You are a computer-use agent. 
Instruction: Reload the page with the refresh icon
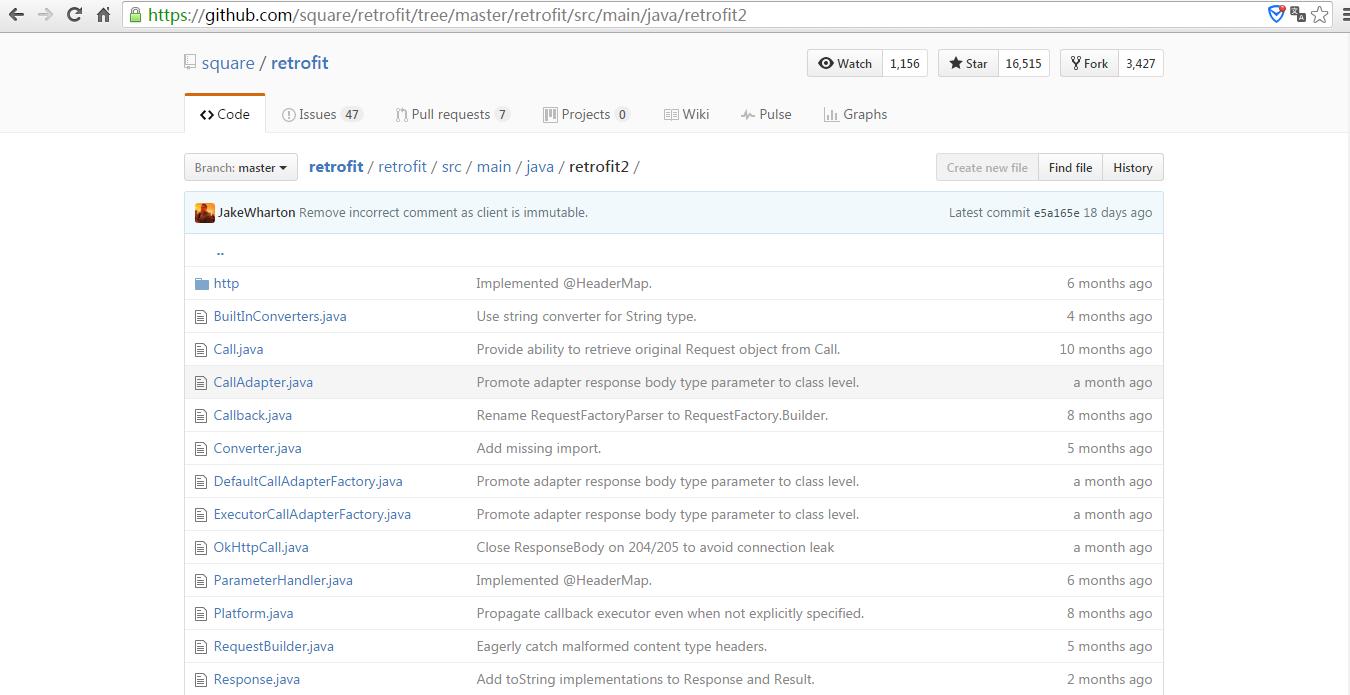point(74,15)
